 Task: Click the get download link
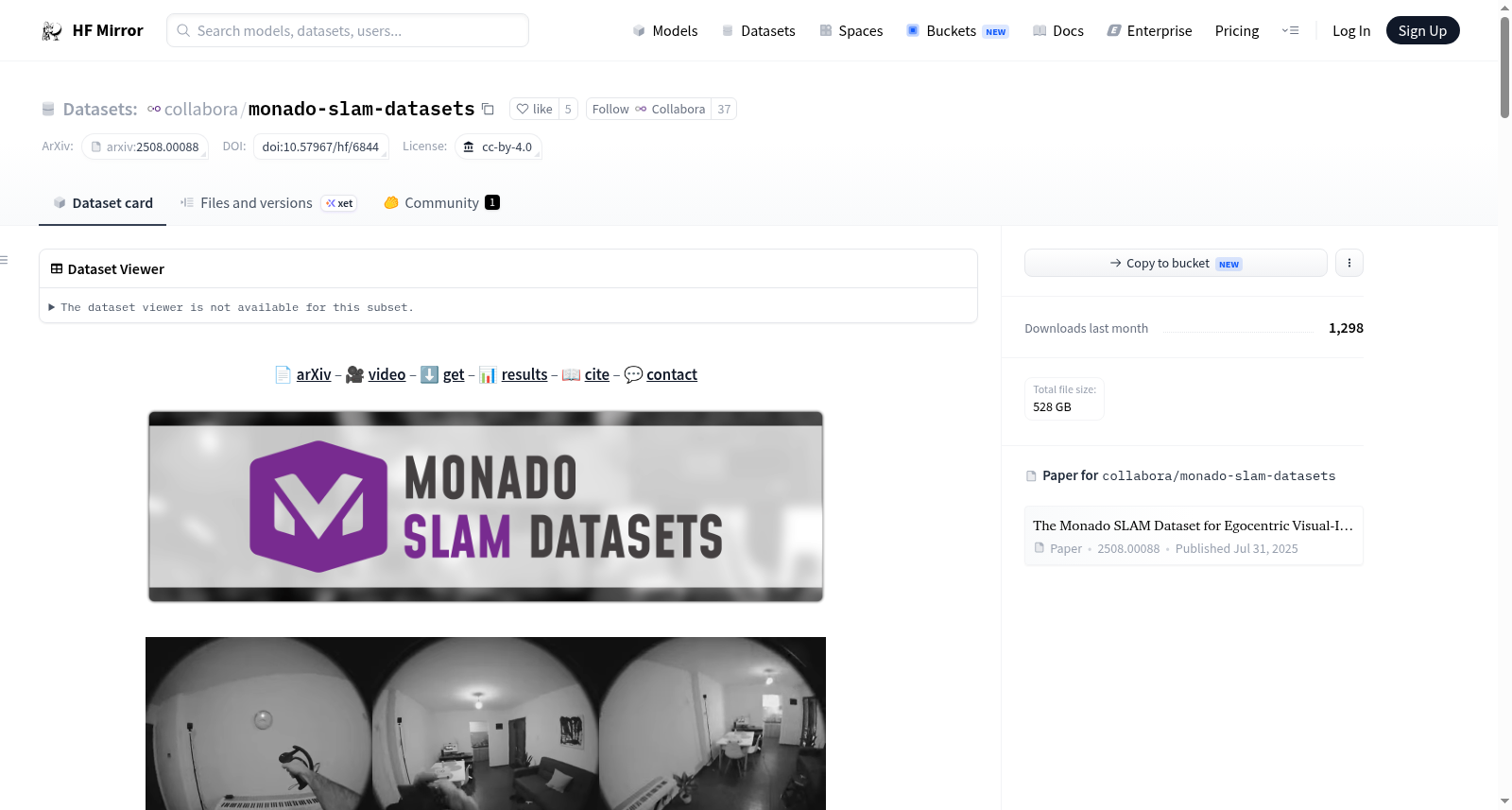454,374
